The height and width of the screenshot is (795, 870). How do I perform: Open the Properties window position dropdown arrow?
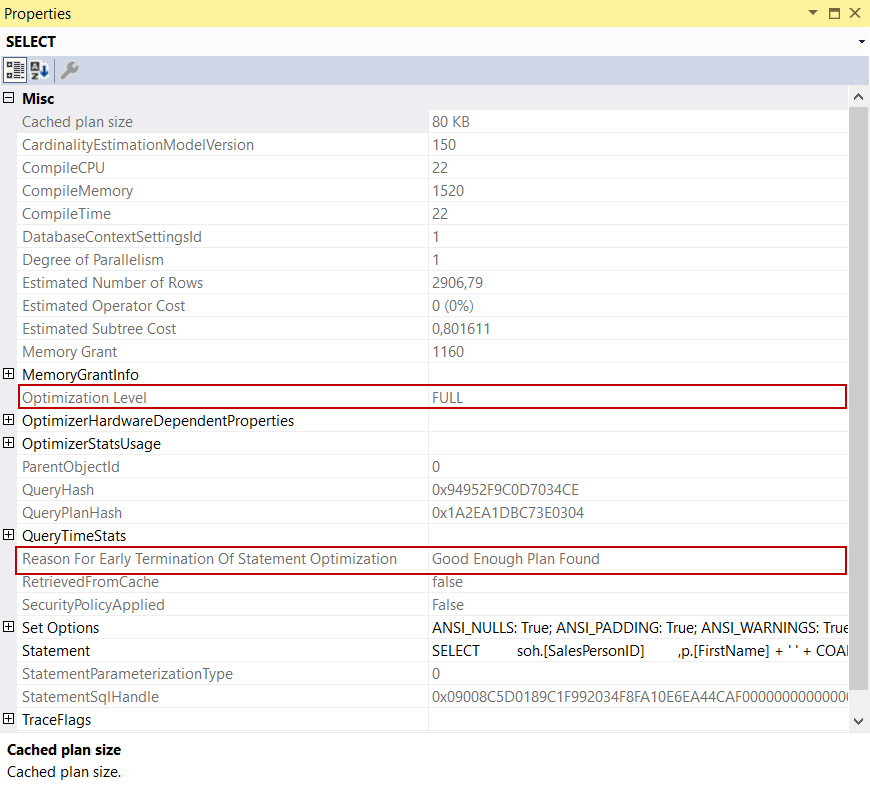813,13
